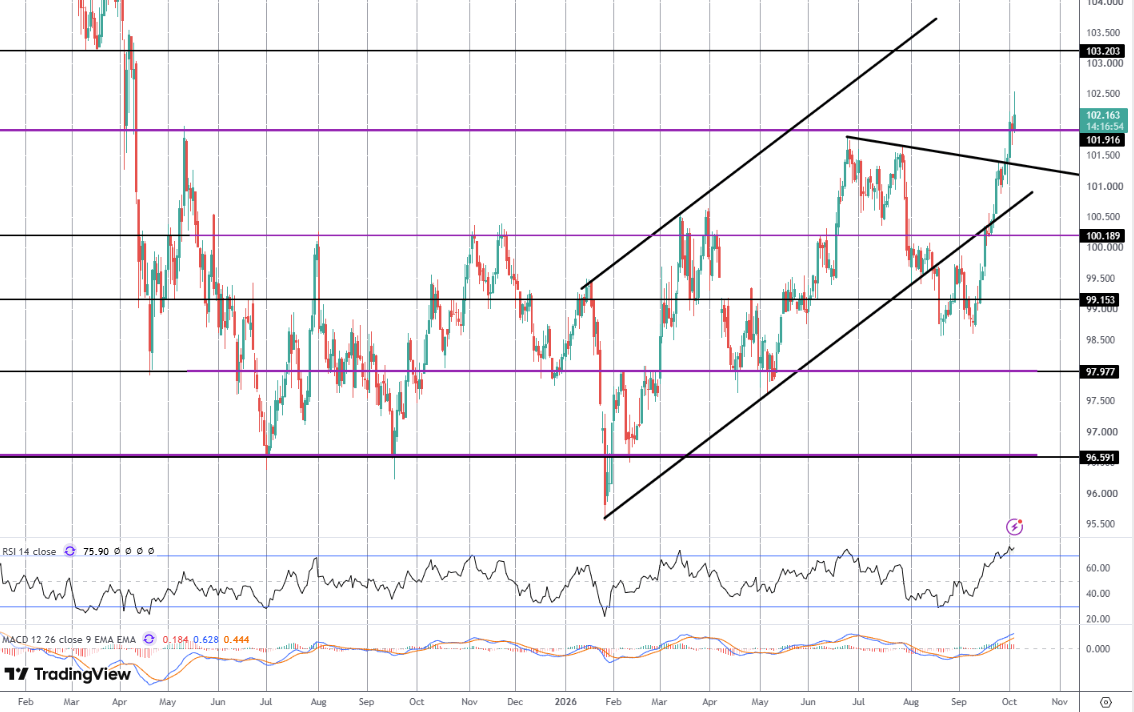Click the 96.000 price scale tick
Image resolution: width=1134 pixels, height=712 pixels.
1102,493
